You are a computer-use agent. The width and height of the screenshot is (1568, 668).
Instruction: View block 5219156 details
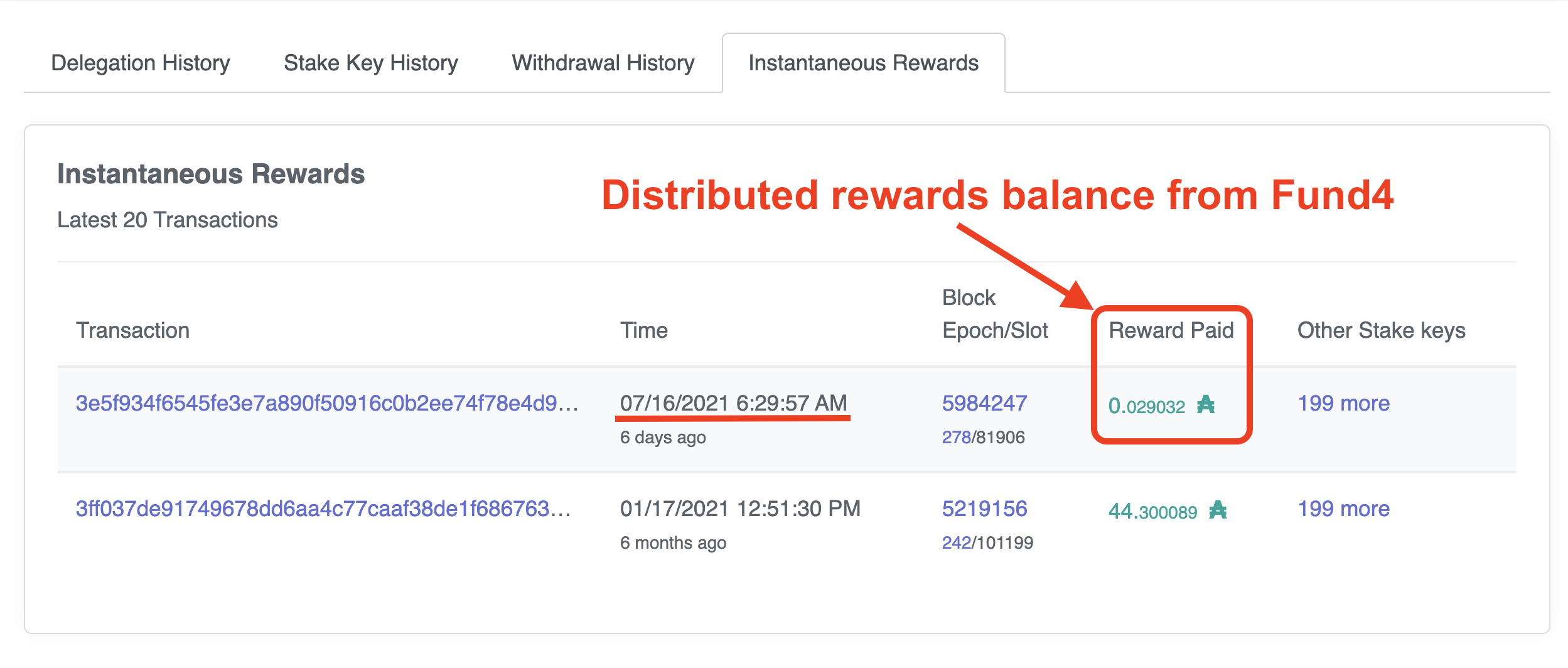coord(984,509)
